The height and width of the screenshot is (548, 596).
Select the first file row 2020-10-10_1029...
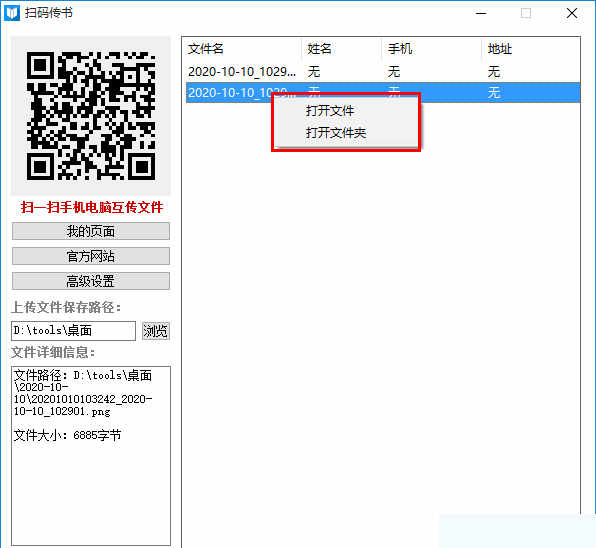pos(383,71)
